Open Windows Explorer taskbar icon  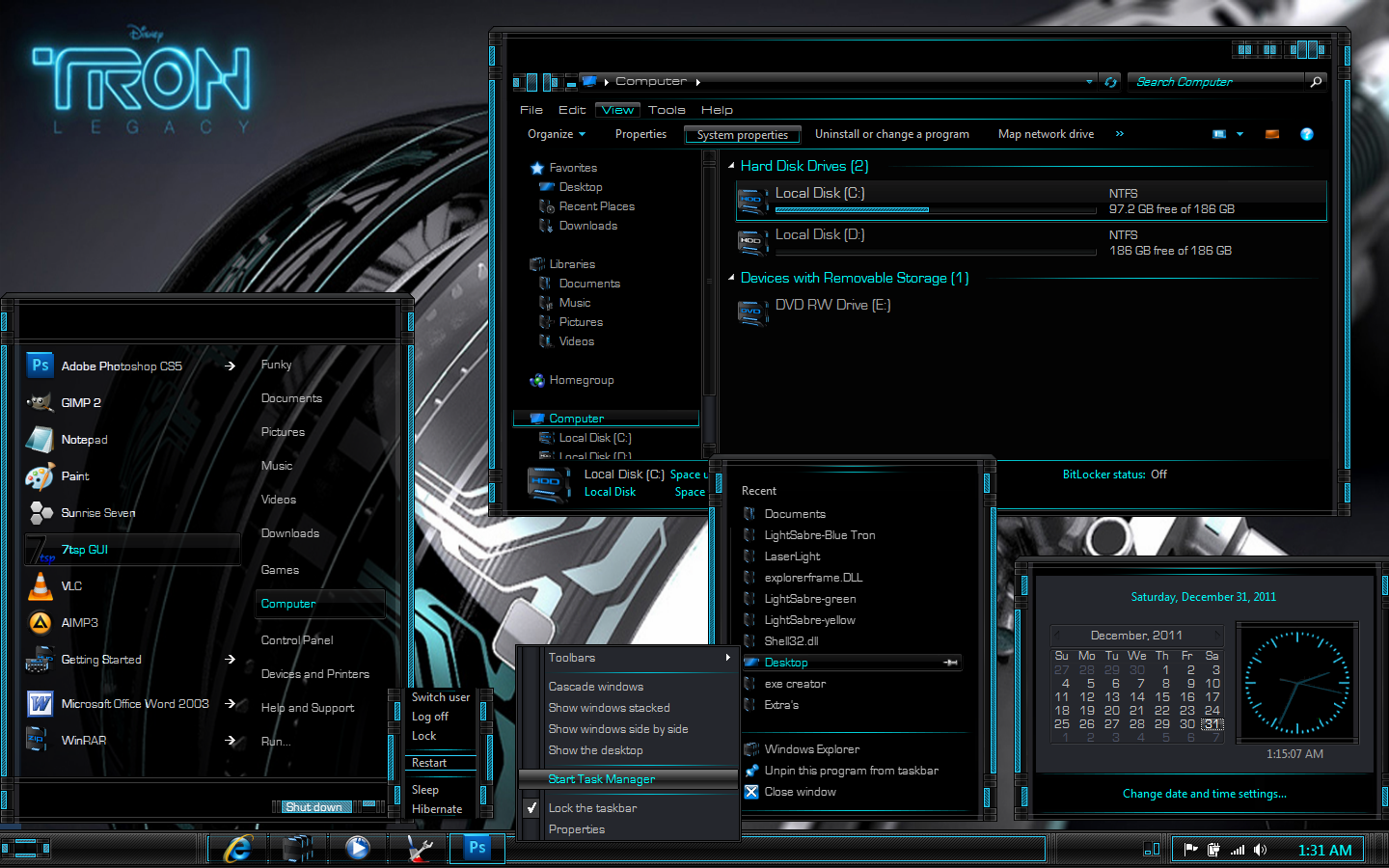298,849
